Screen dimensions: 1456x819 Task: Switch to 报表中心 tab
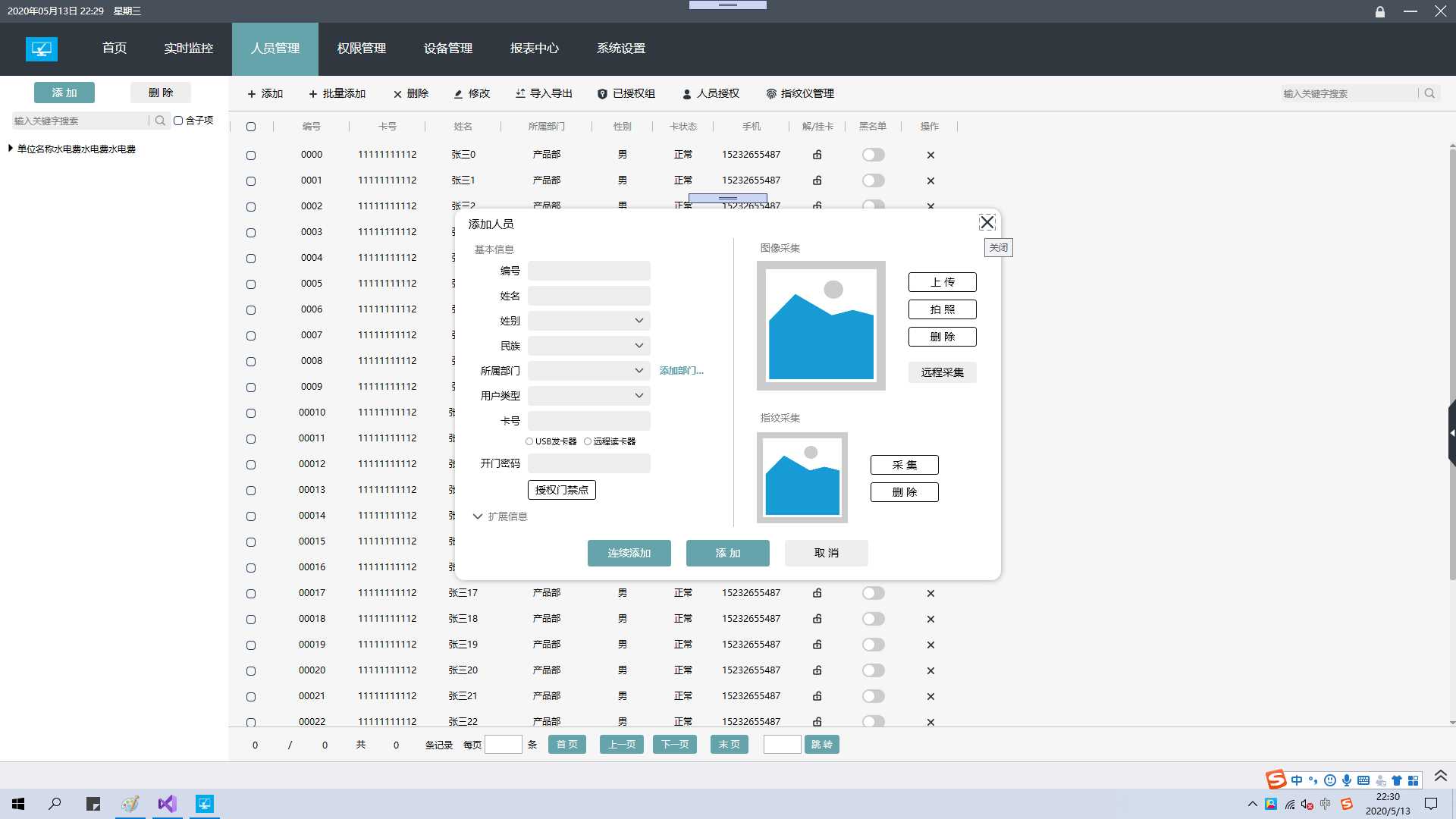[535, 48]
